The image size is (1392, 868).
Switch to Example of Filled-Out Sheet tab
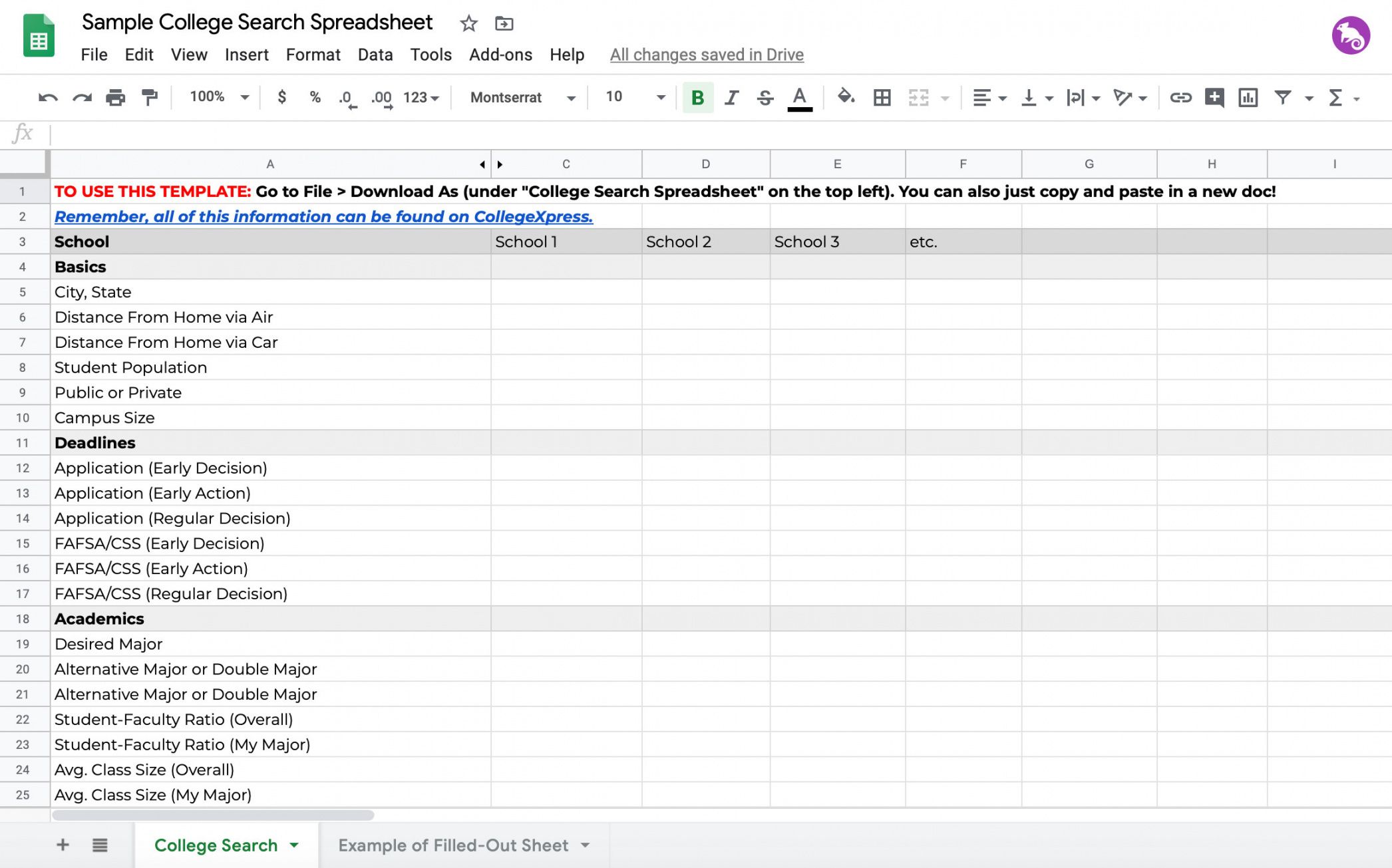tap(453, 845)
